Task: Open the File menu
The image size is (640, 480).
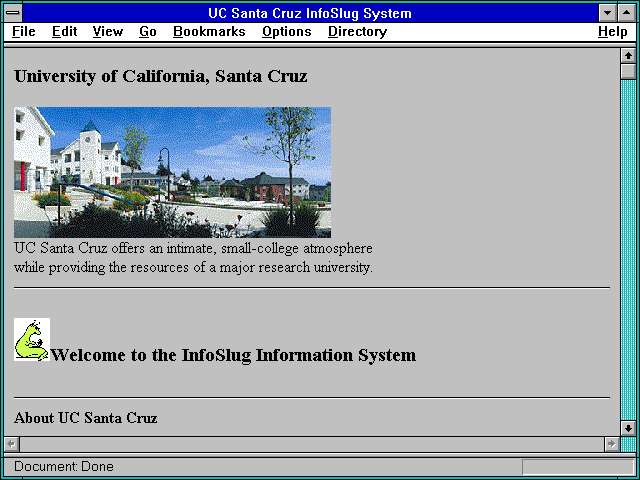Action: (24, 32)
